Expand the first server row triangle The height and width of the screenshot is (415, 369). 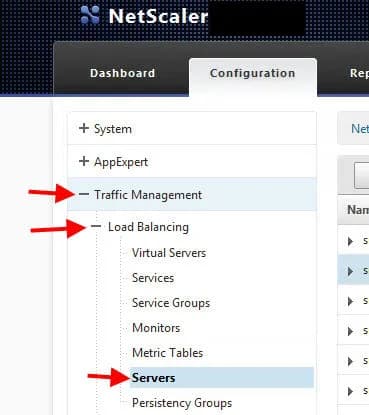tap(350, 241)
